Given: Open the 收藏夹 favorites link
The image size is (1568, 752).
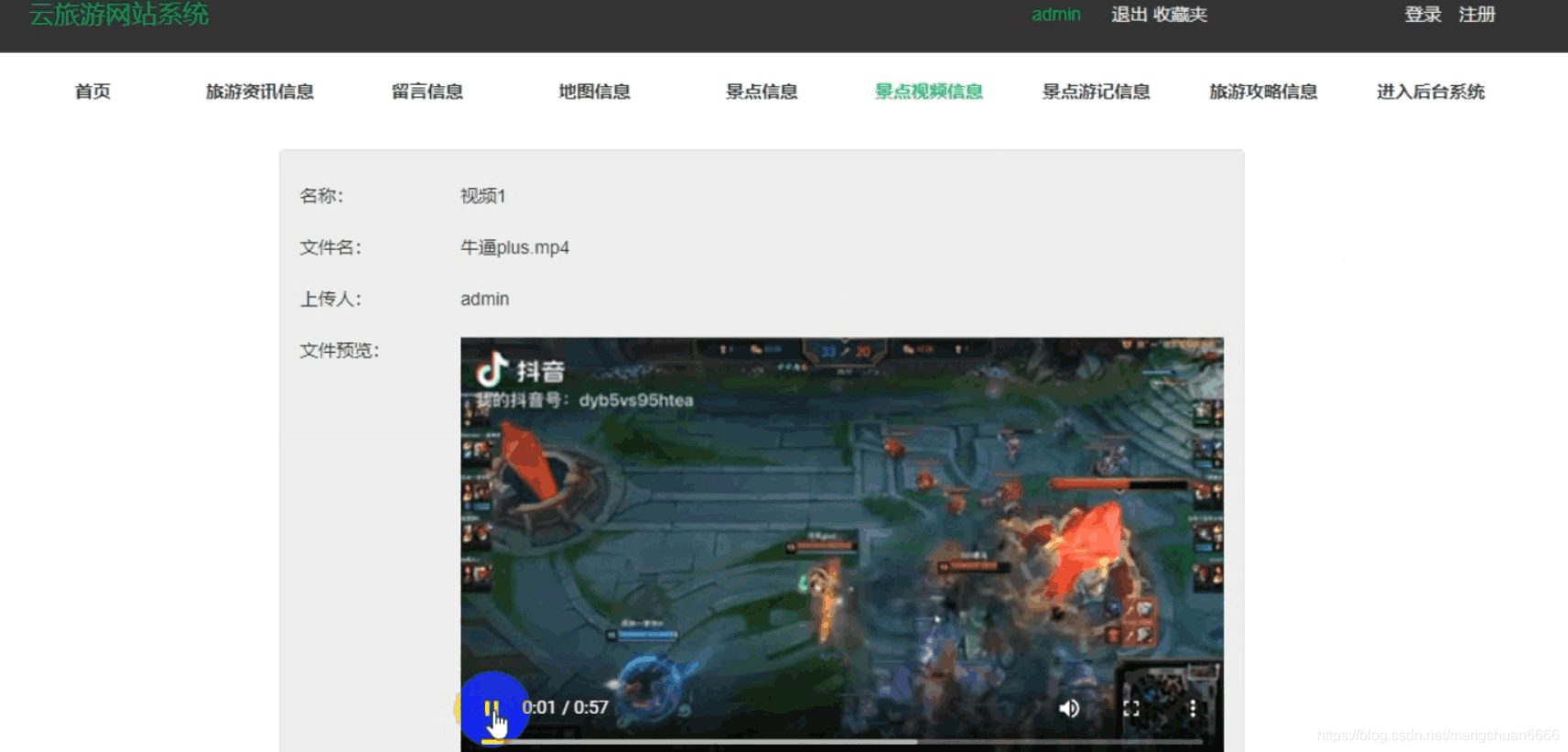Looking at the screenshot, I should click(1181, 15).
